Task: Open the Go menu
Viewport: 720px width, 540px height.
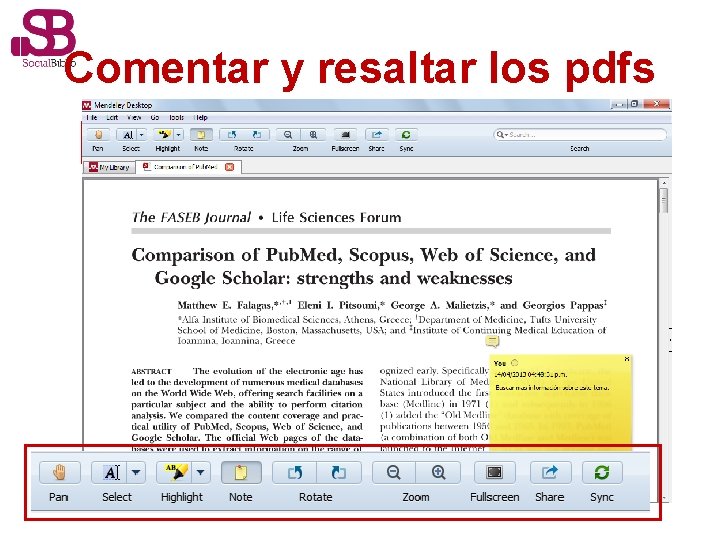Action: (155, 118)
